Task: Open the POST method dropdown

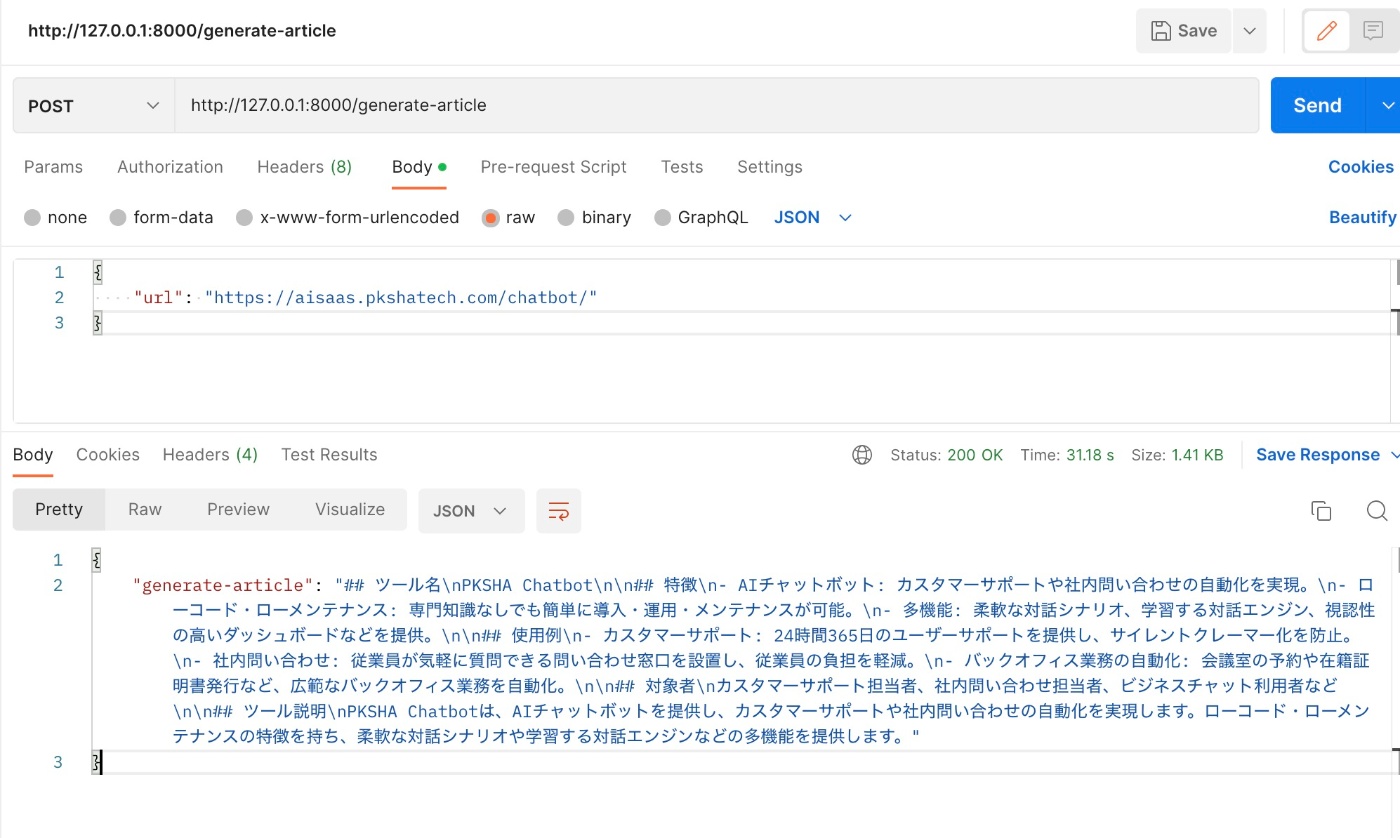Action: coord(94,106)
